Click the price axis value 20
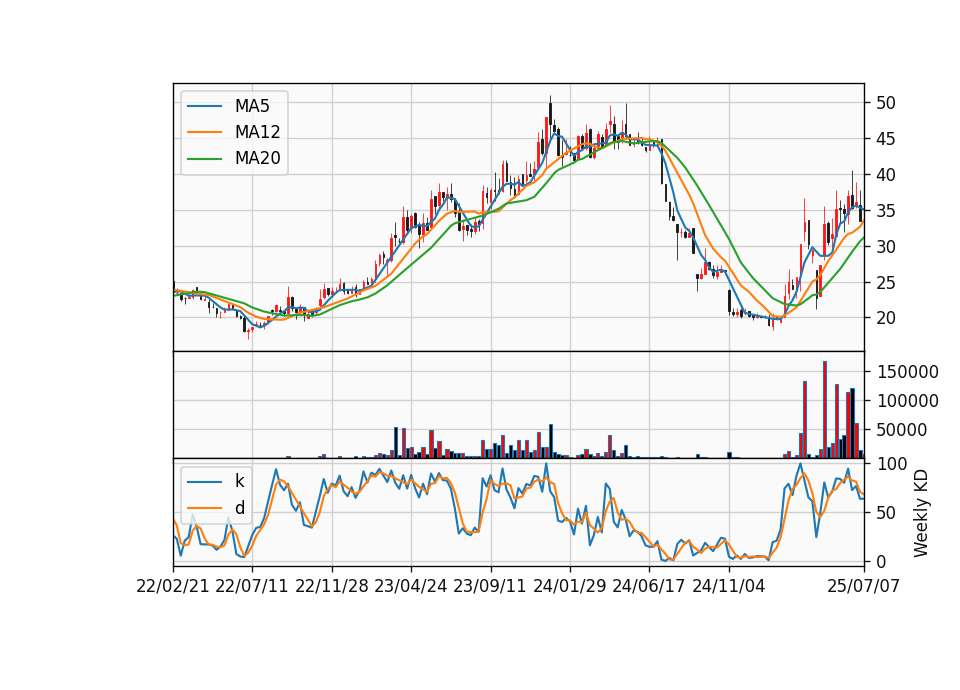960x690 pixels. pyautogui.click(x=886, y=318)
